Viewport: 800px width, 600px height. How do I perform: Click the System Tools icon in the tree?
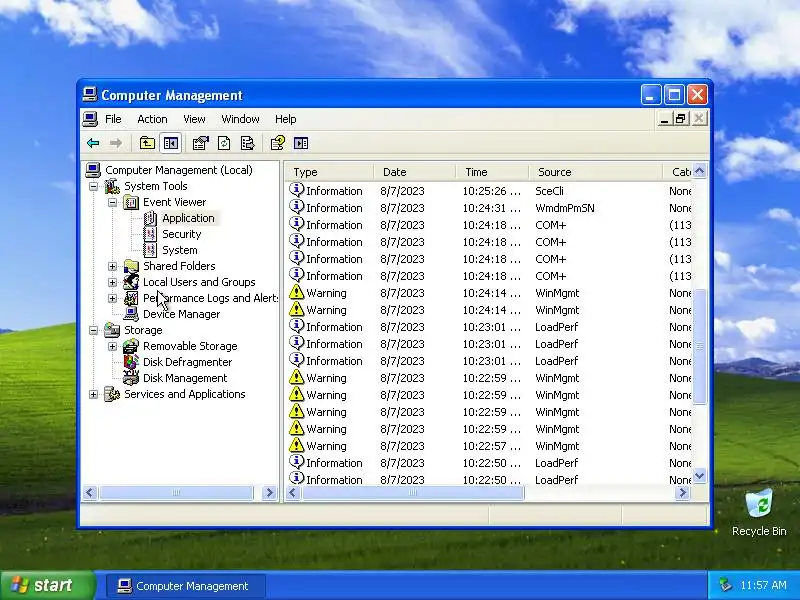[112, 186]
